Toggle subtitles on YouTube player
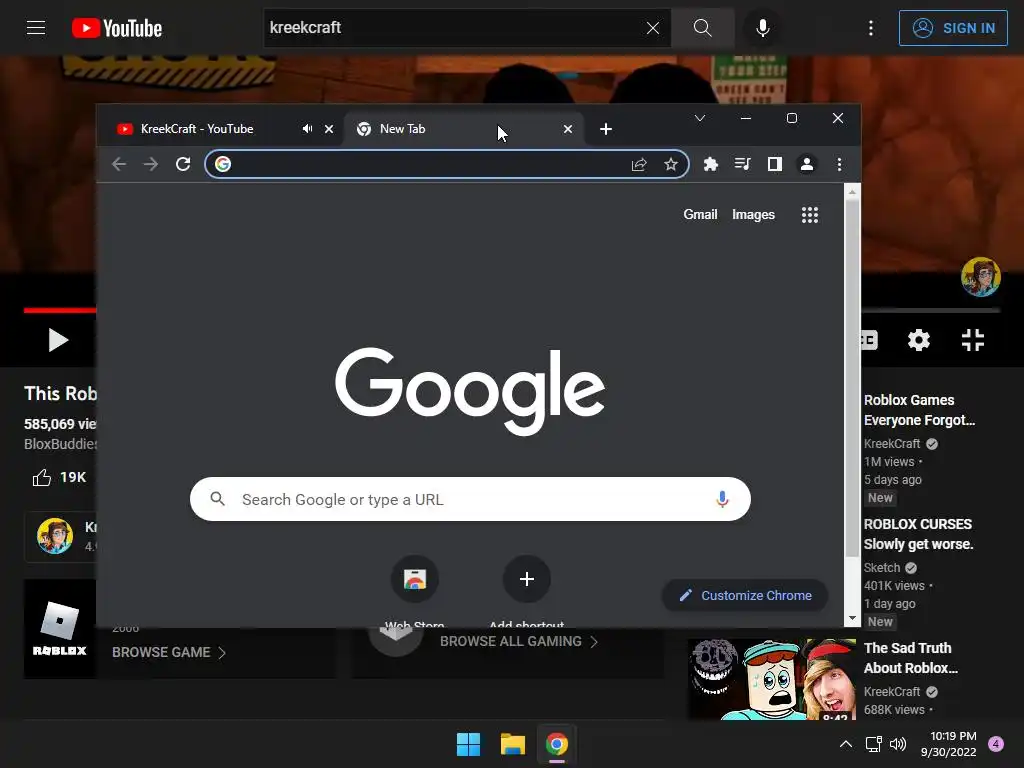1024x768 pixels. (x=869, y=340)
